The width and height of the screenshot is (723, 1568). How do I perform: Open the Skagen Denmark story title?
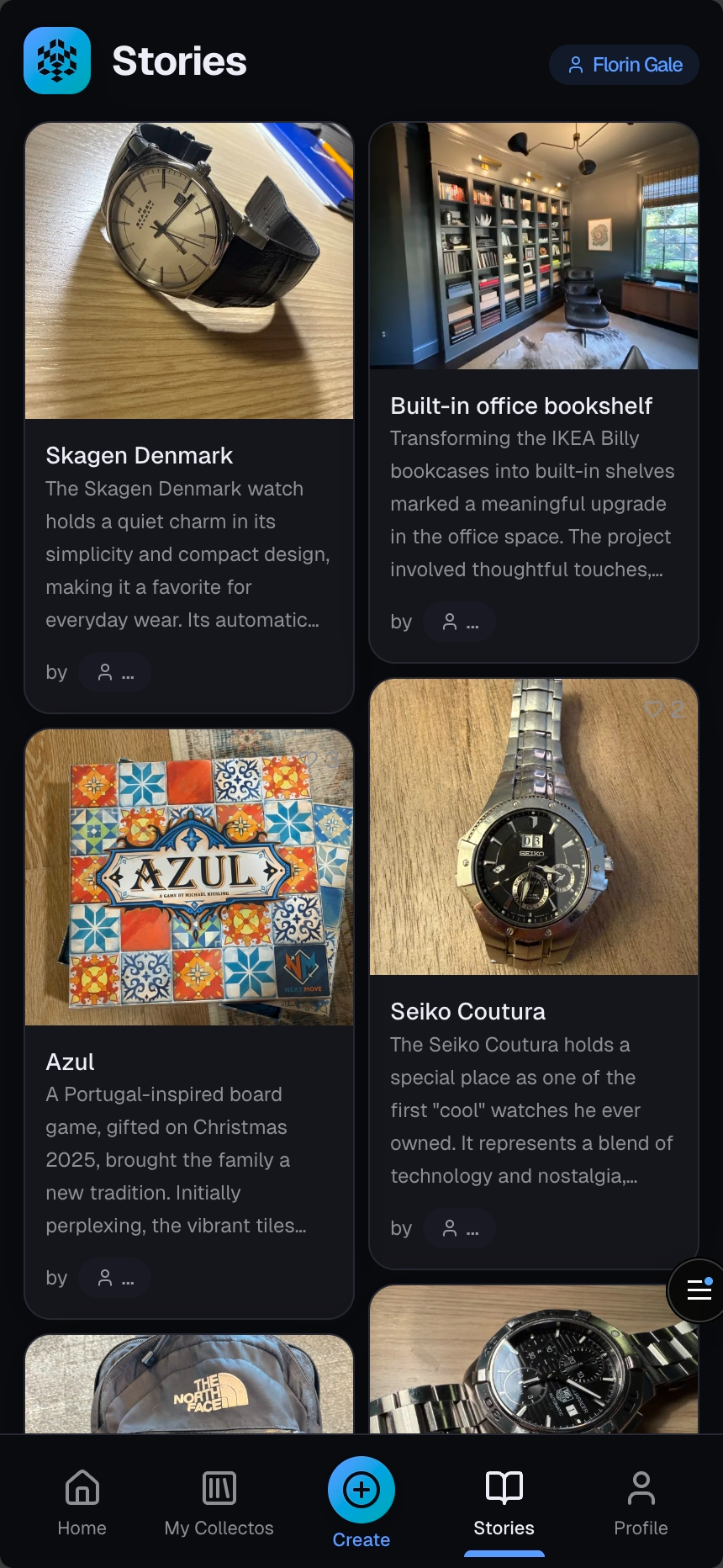pos(140,456)
